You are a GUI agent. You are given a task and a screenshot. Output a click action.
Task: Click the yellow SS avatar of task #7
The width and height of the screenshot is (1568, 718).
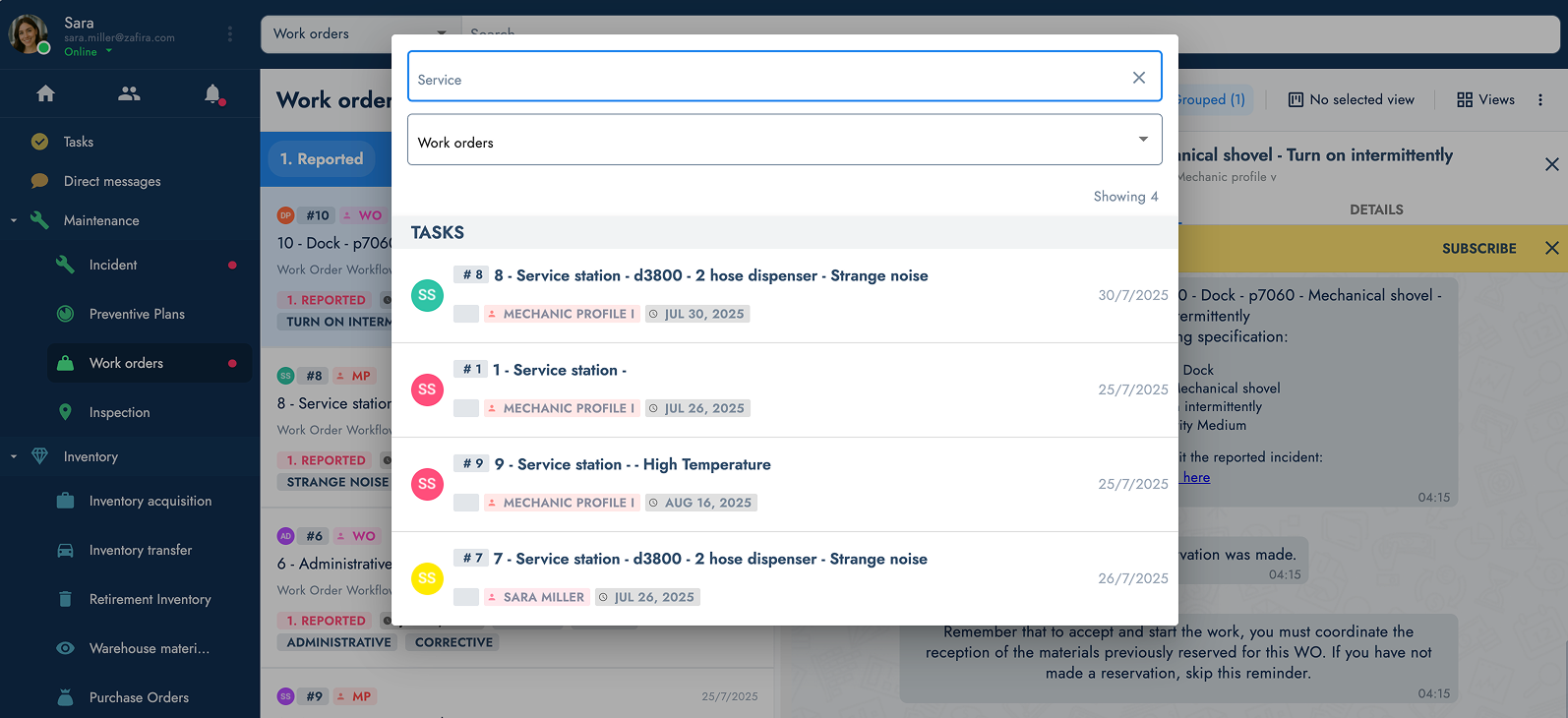tap(427, 578)
